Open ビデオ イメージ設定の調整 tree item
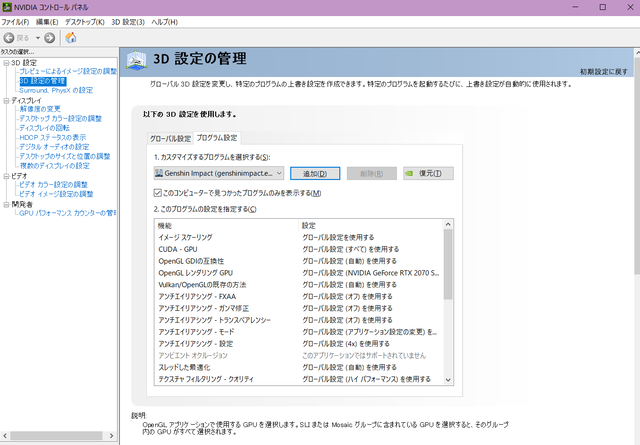 pos(56,194)
